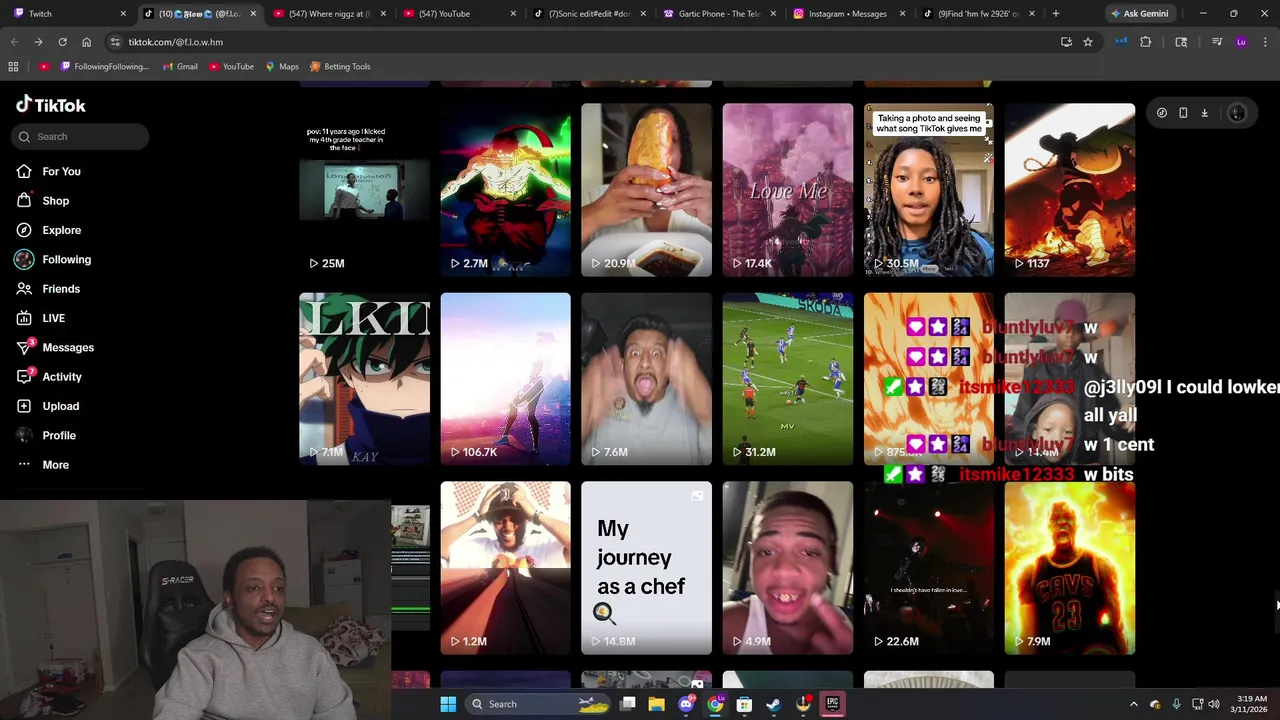Click the Windows taskbar search box

(x=540, y=704)
